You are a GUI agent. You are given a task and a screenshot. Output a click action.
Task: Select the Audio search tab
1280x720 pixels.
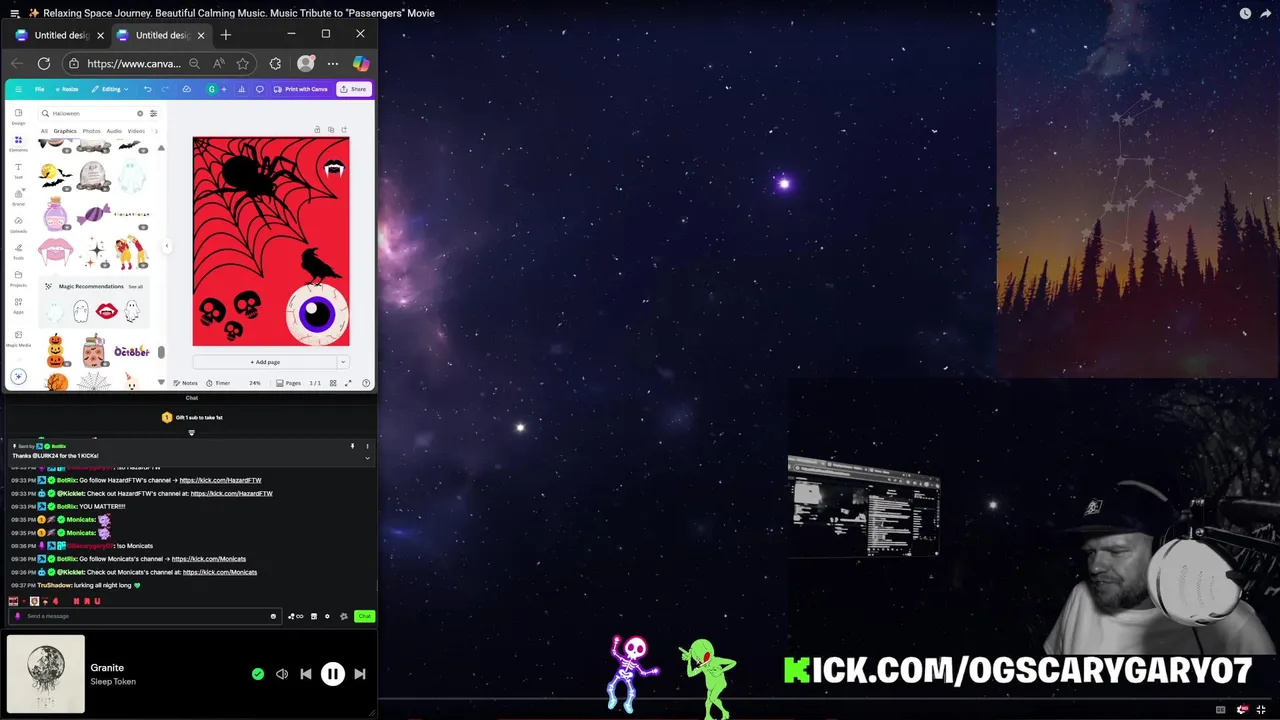tap(114, 131)
